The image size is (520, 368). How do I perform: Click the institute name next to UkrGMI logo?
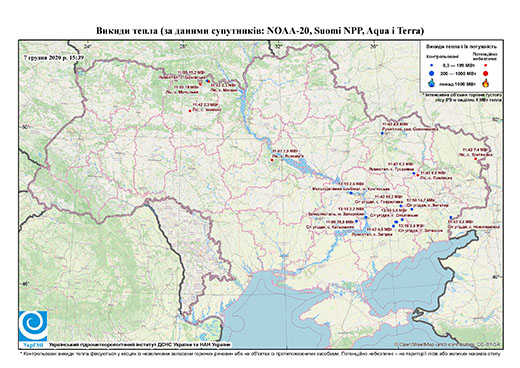tap(140, 345)
